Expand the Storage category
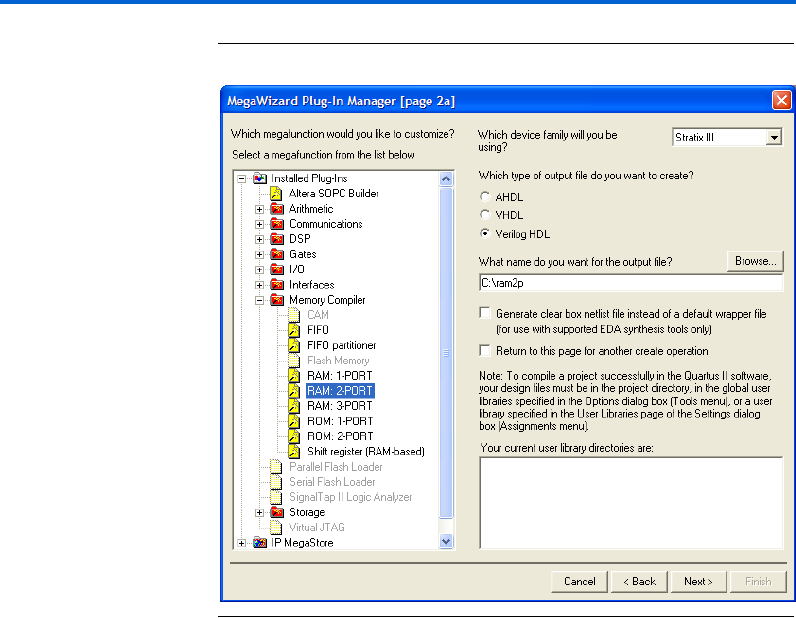This screenshot has height=618, width=796. (259, 513)
